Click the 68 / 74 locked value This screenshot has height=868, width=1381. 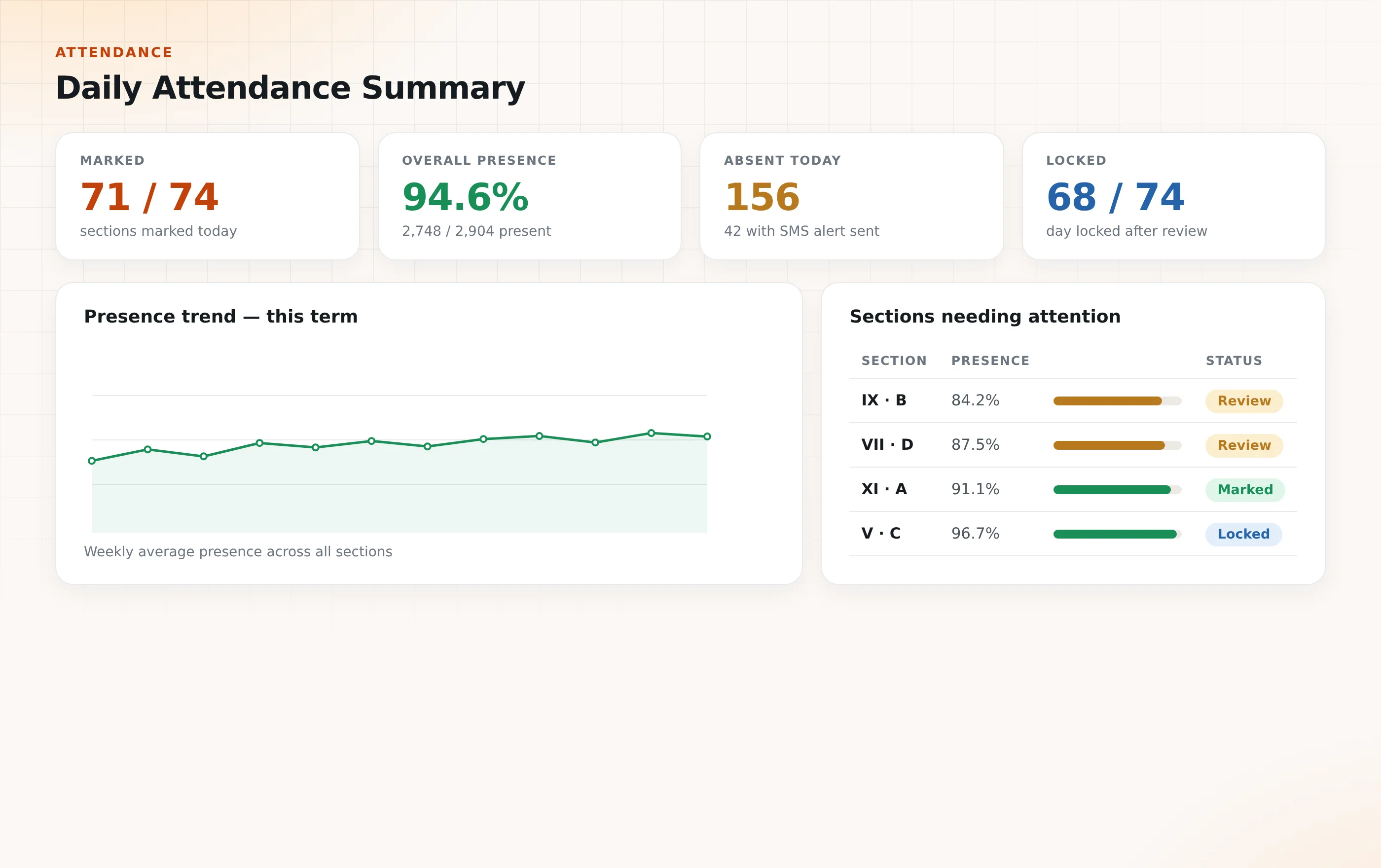coord(1116,197)
